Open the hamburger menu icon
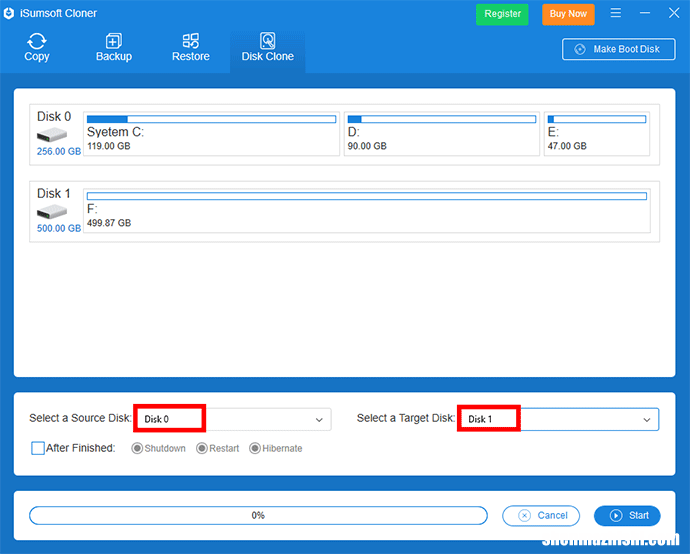Image resolution: width=690 pixels, height=554 pixels. point(616,13)
